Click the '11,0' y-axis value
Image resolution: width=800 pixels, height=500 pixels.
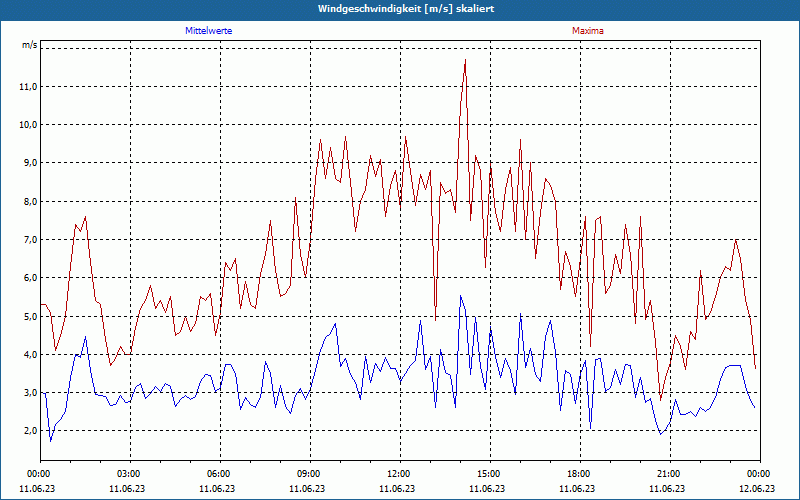tap(28, 87)
